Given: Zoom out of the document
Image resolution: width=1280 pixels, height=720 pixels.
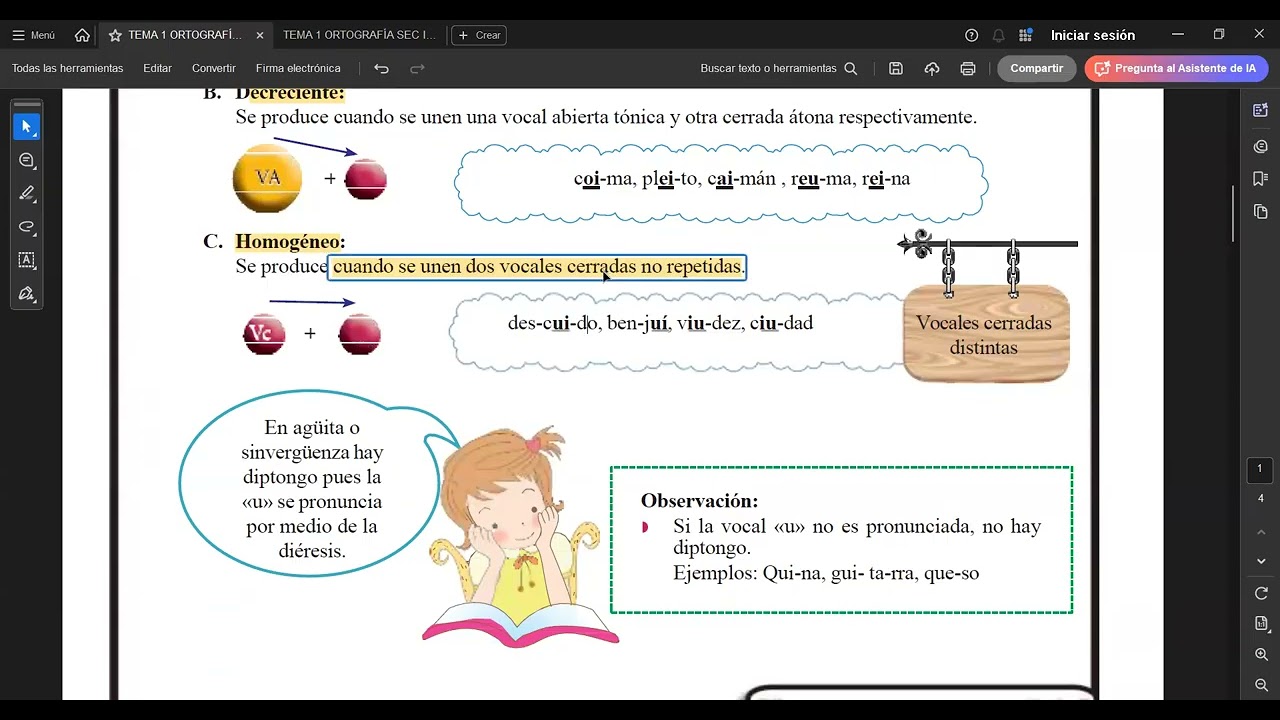Looking at the screenshot, I should click(1261, 685).
